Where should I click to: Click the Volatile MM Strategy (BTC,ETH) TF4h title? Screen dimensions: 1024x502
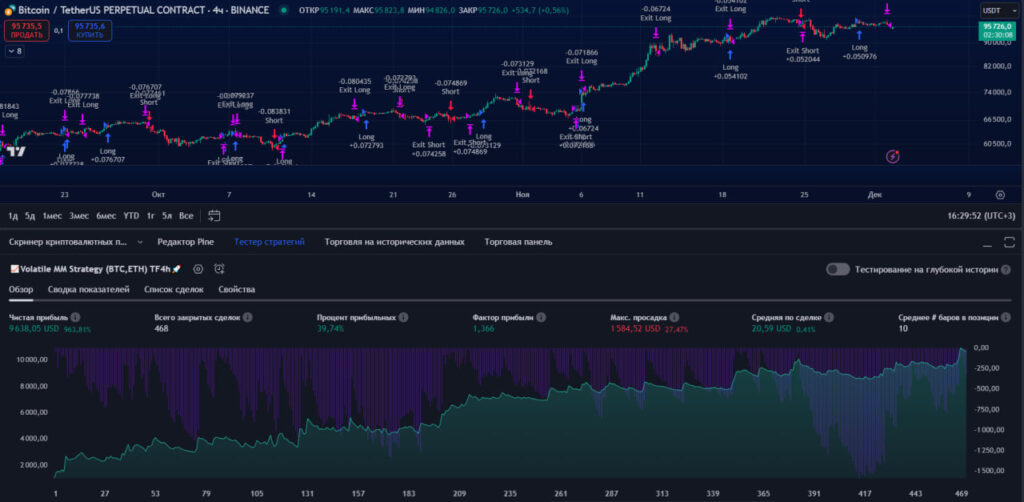pyautogui.click(x=95, y=269)
